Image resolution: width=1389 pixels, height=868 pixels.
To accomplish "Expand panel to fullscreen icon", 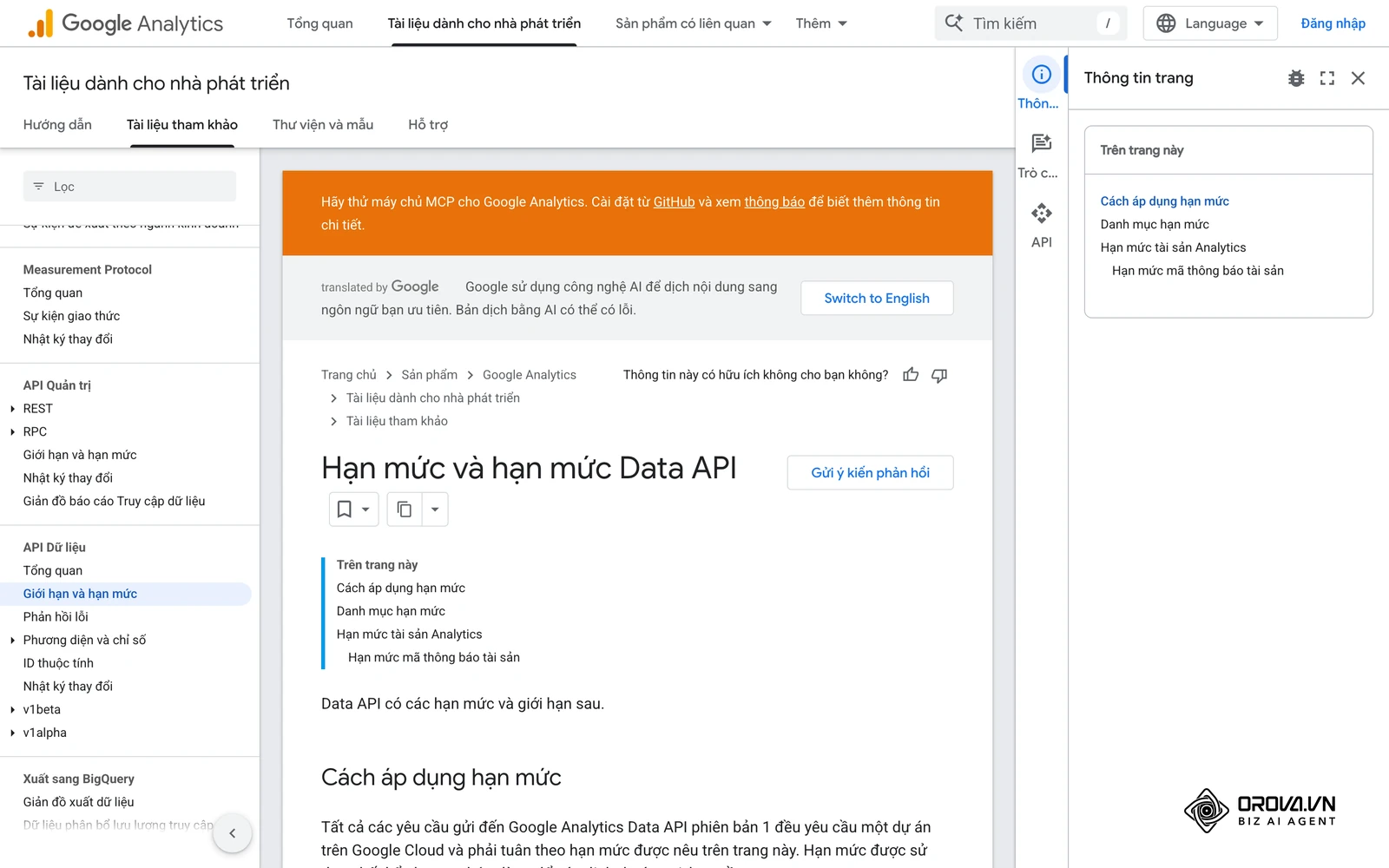I will tap(1327, 78).
